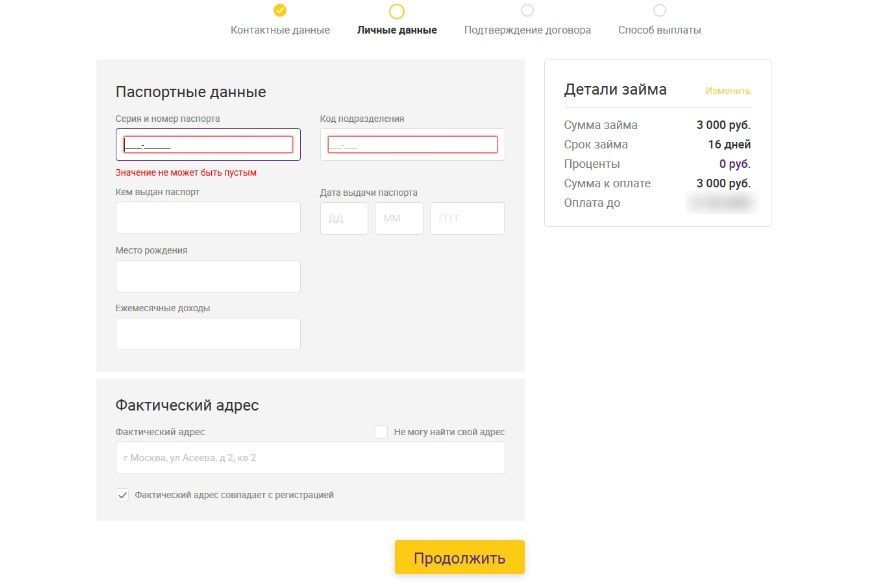Screen dimensions: 892x584
Task: Go to Подтверждение договора step label
Action: [x=527, y=30]
